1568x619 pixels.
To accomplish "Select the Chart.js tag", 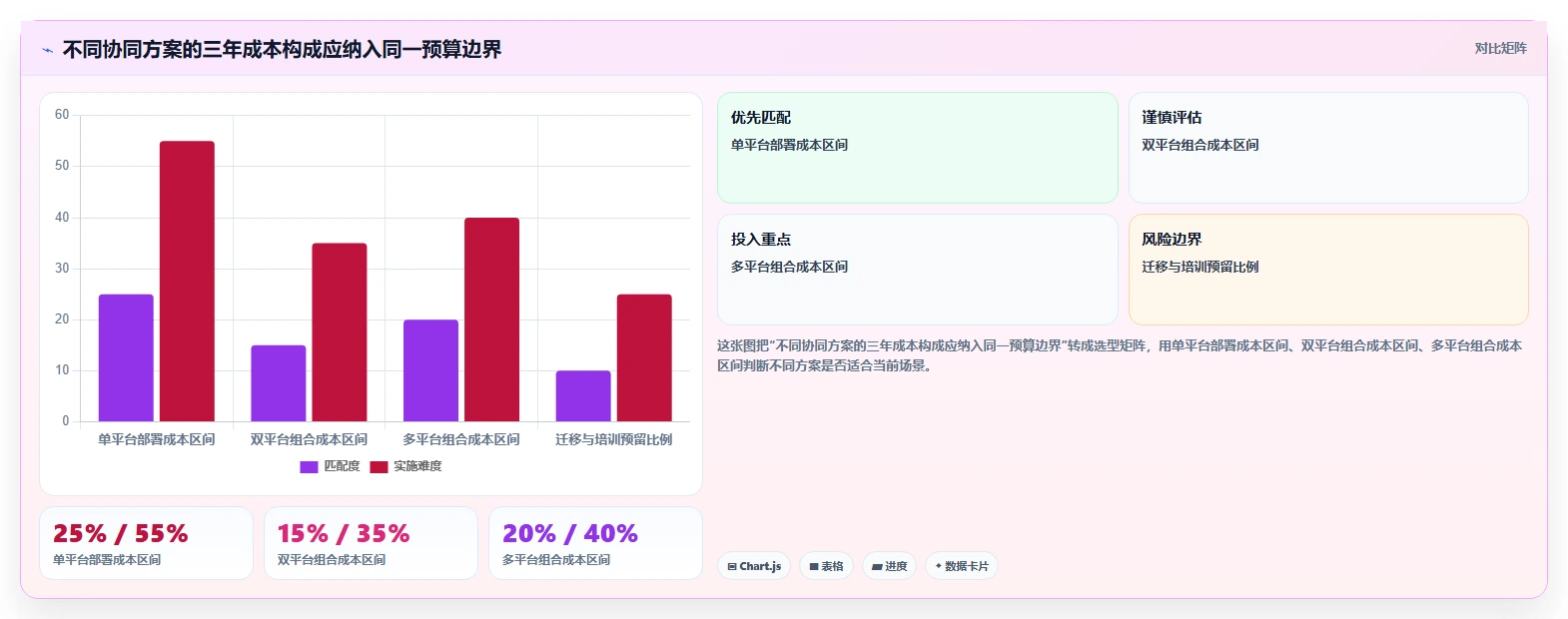I will pos(754,566).
